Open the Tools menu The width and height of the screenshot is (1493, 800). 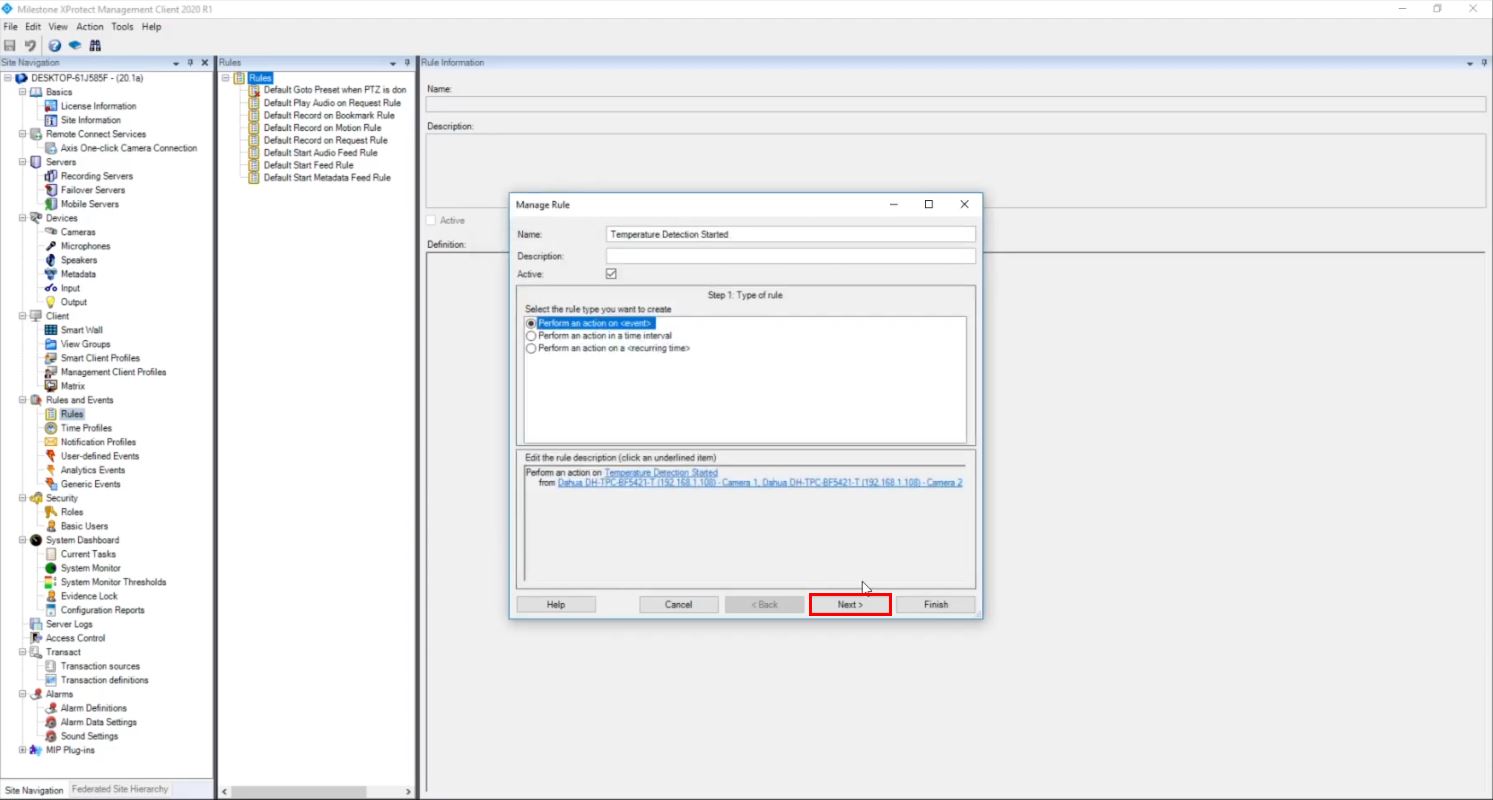point(122,26)
